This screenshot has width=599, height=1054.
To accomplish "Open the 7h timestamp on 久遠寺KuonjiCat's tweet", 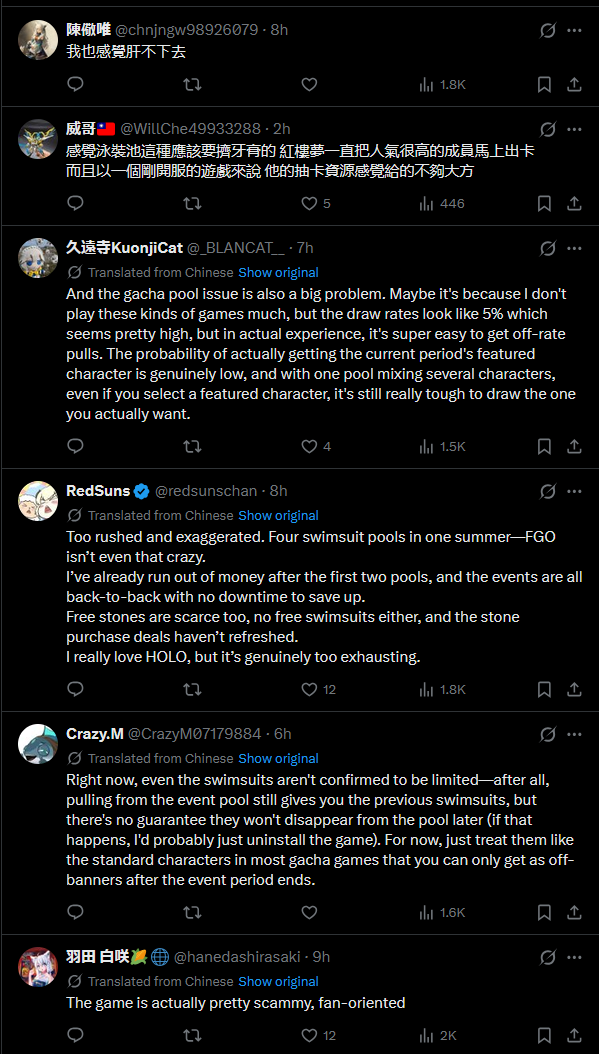I will click(x=305, y=248).
